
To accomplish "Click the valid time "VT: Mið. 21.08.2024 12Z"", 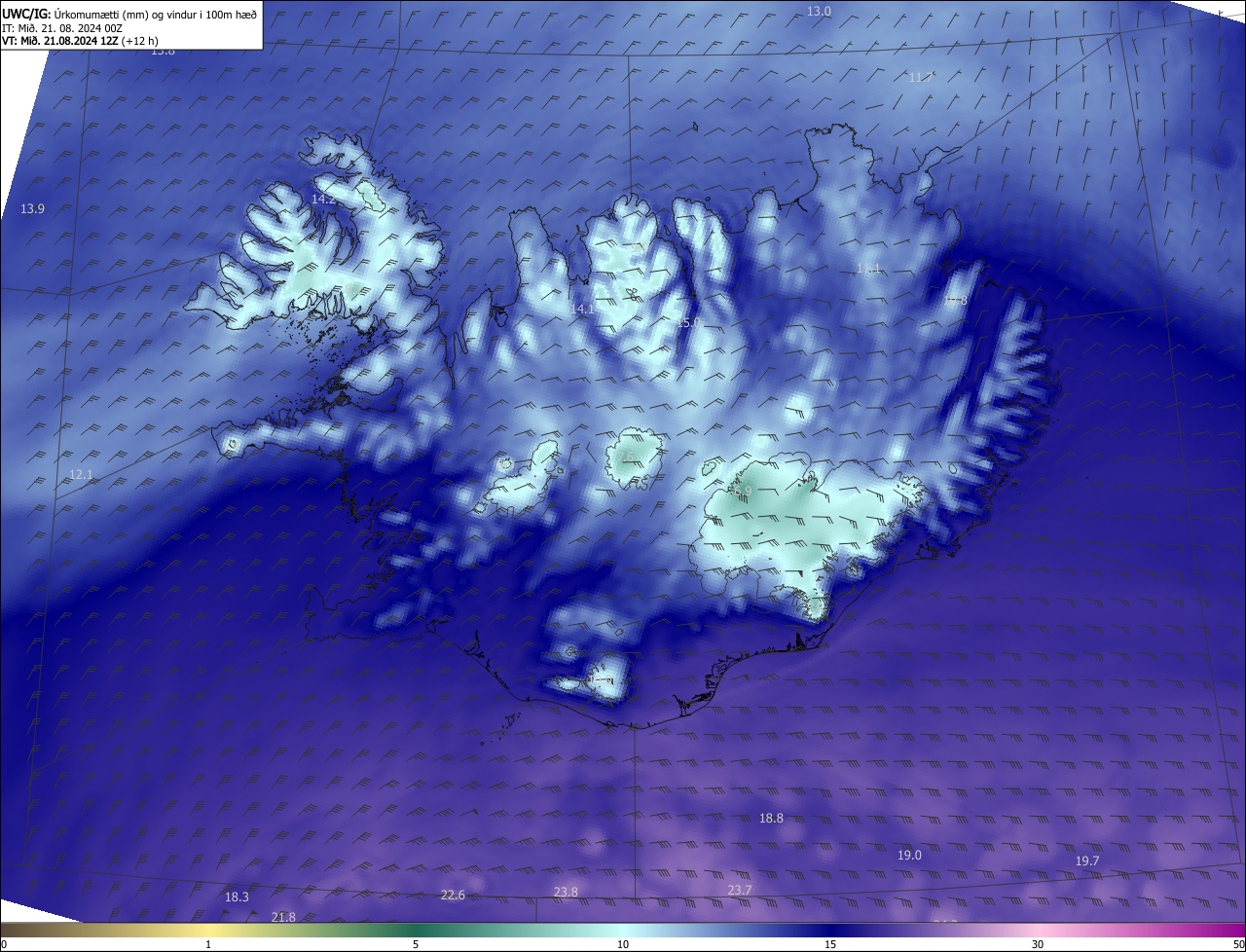I will (x=59, y=41).
